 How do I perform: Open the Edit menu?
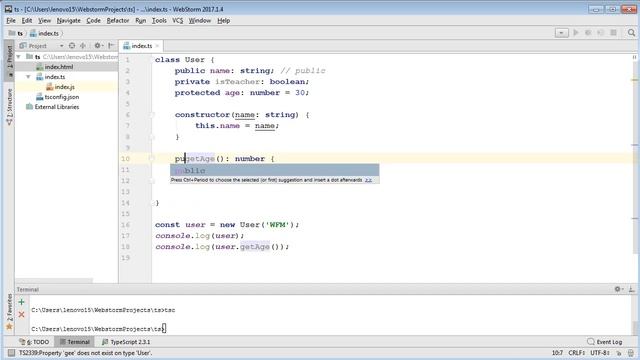pyautogui.click(x=27, y=20)
